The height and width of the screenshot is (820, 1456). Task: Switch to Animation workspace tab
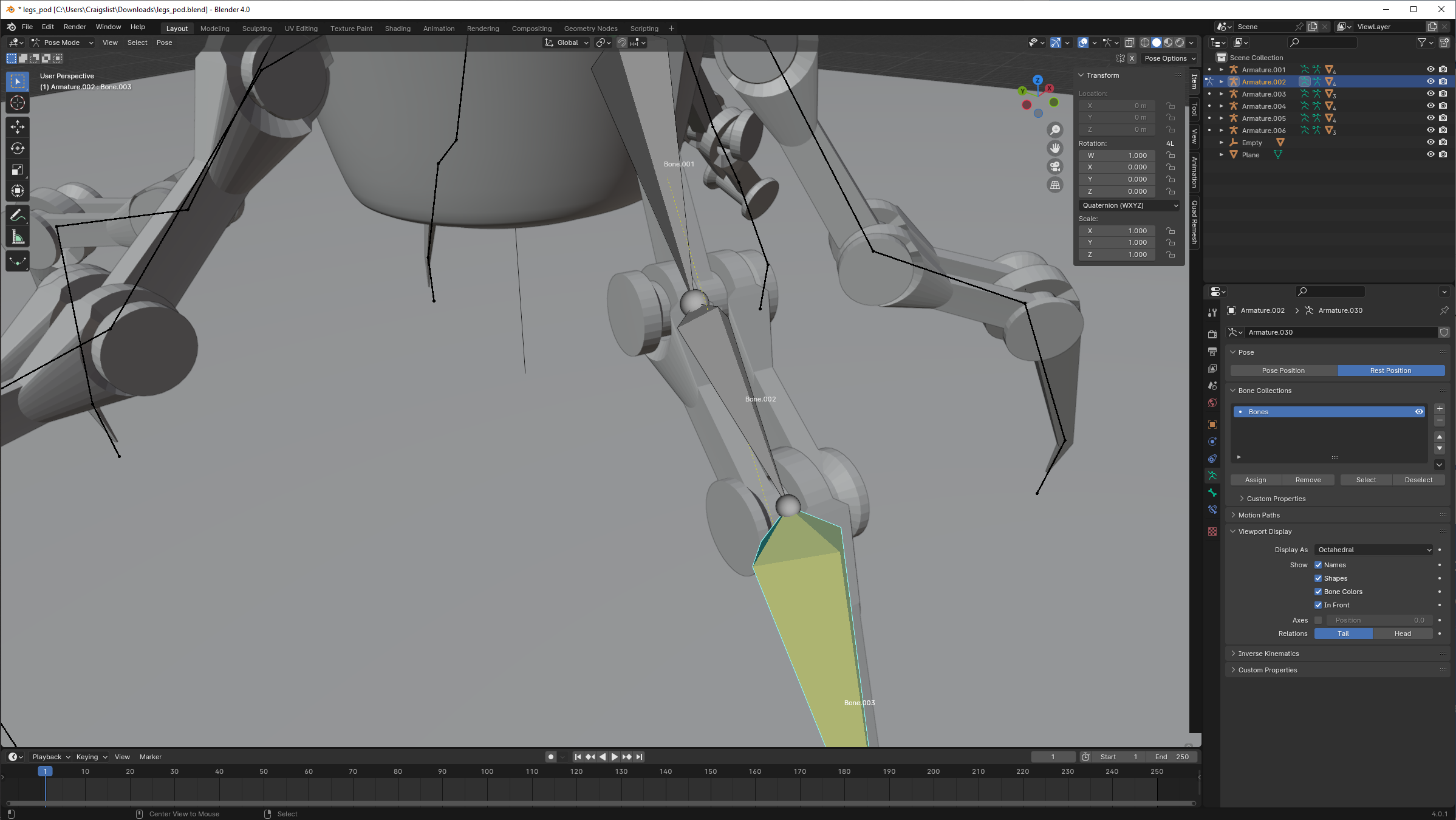pos(439,29)
